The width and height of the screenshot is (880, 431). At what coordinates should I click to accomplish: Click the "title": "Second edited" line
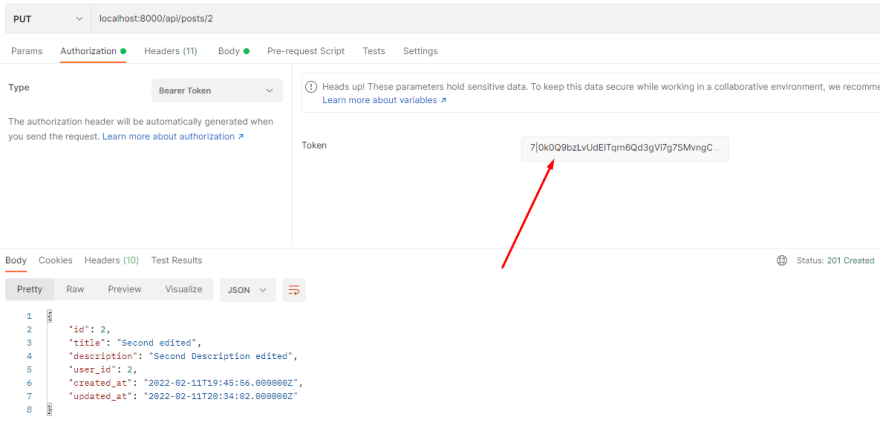(135, 342)
